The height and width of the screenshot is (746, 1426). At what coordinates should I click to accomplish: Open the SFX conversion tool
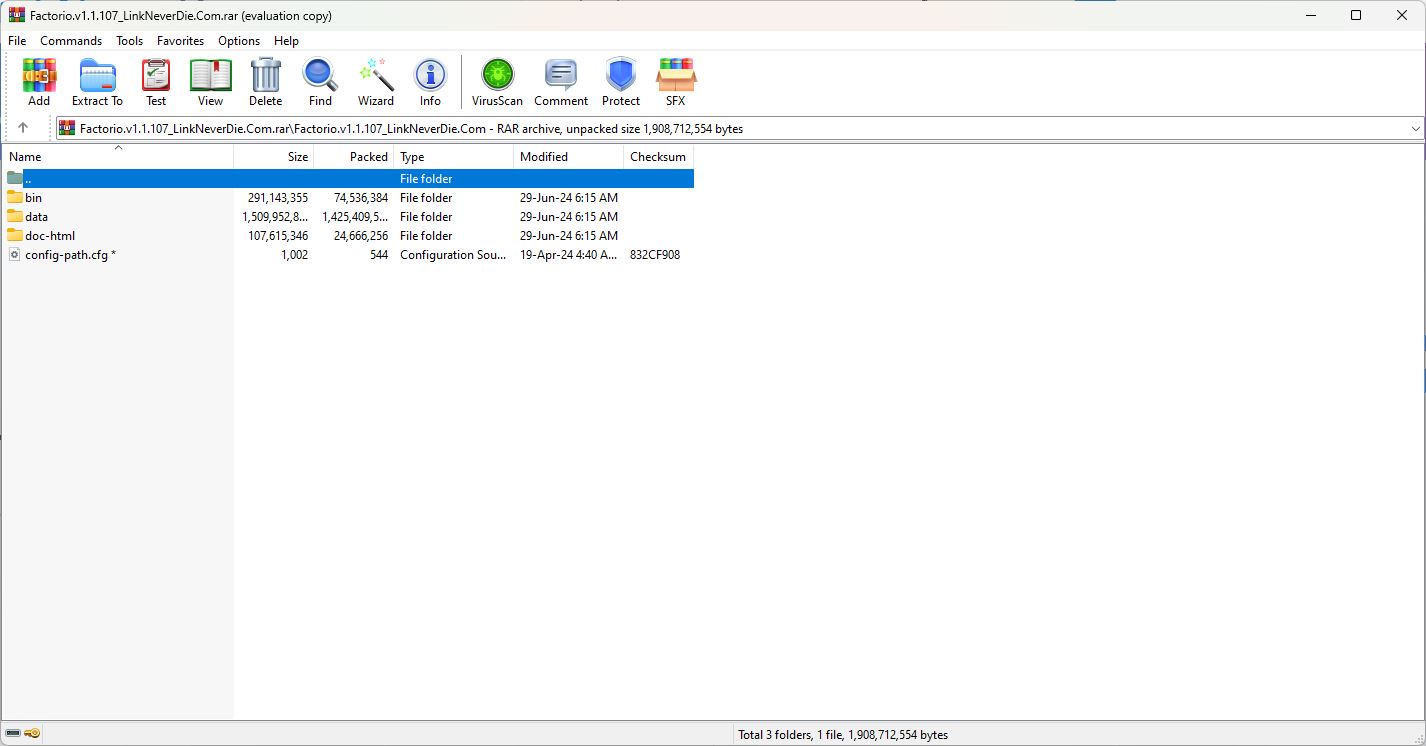point(676,81)
